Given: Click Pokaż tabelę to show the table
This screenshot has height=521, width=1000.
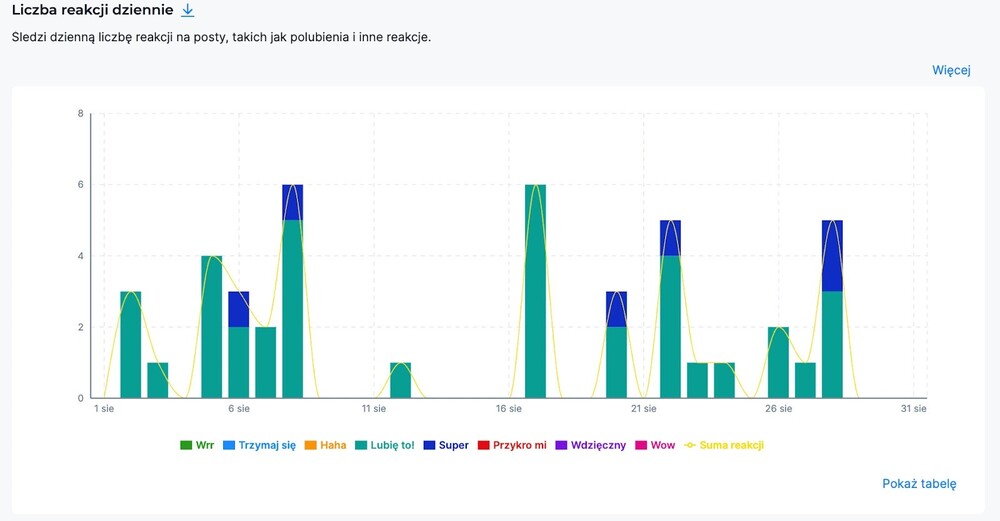Looking at the screenshot, I should tap(919, 484).
